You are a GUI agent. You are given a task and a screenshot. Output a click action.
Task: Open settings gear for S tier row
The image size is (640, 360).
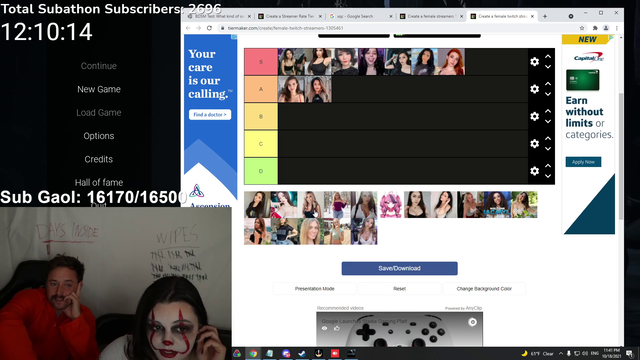(534, 62)
